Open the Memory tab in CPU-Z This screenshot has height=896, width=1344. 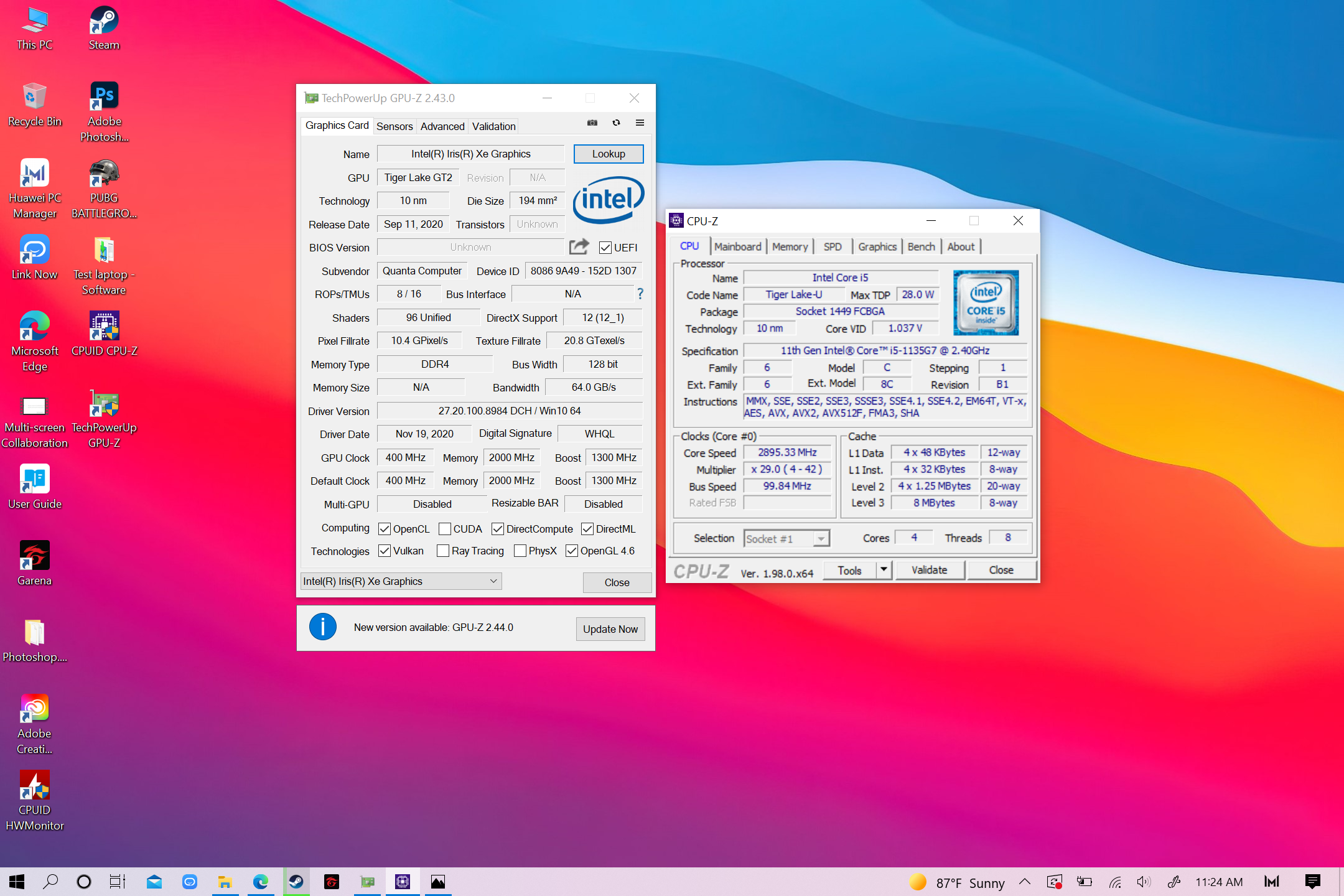(790, 246)
